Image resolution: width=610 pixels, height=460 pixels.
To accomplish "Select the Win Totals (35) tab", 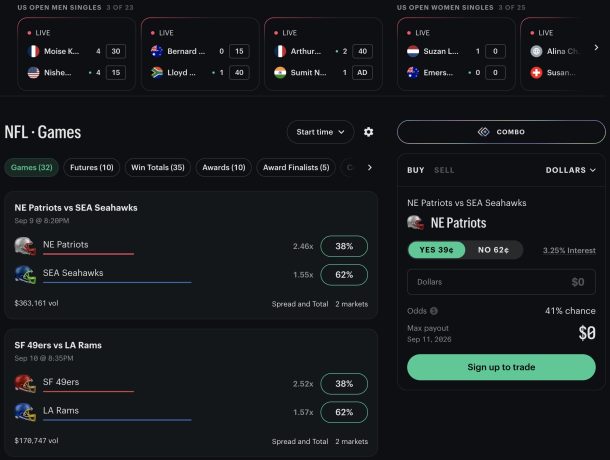I will (x=158, y=167).
